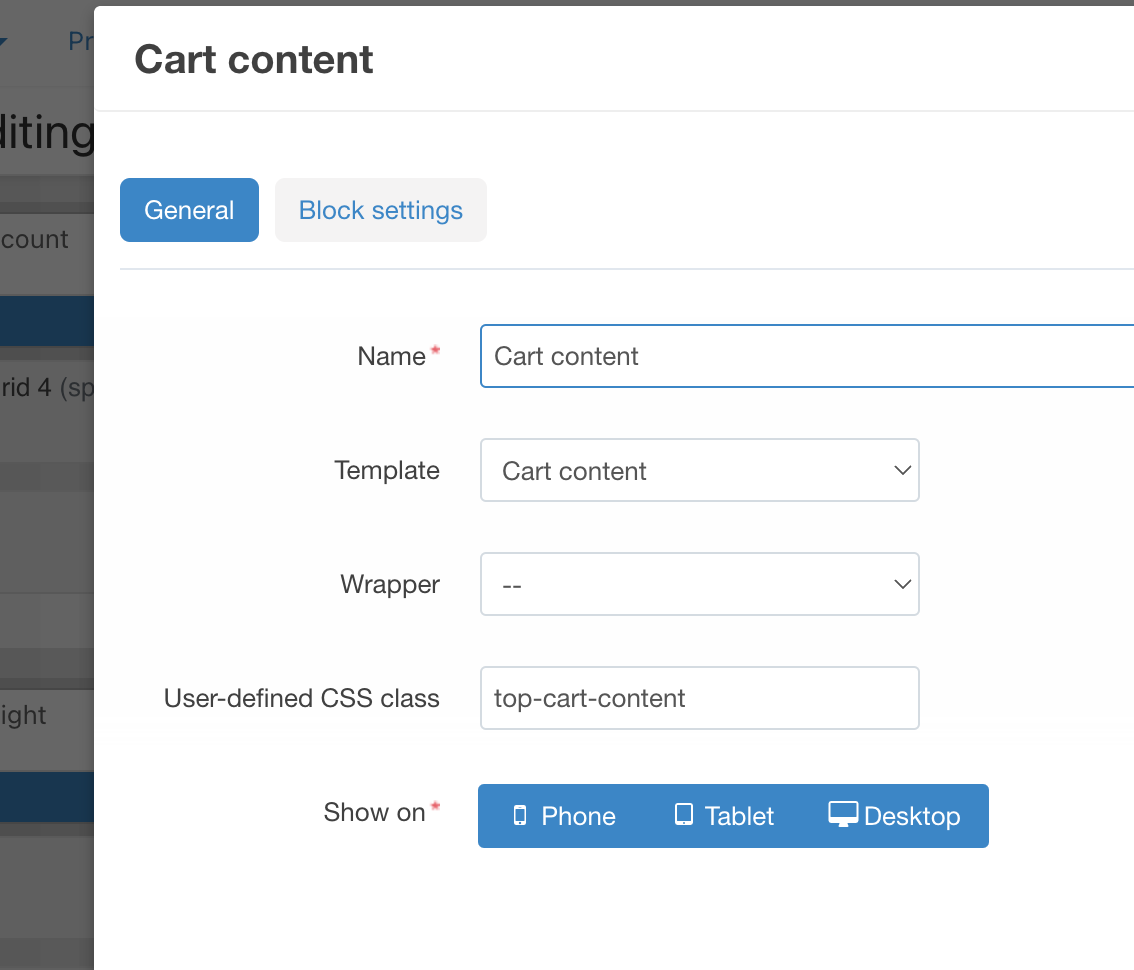Click the desktop monitor icon
The width and height of the screenshot is (1134, 970).
point(843,814)
